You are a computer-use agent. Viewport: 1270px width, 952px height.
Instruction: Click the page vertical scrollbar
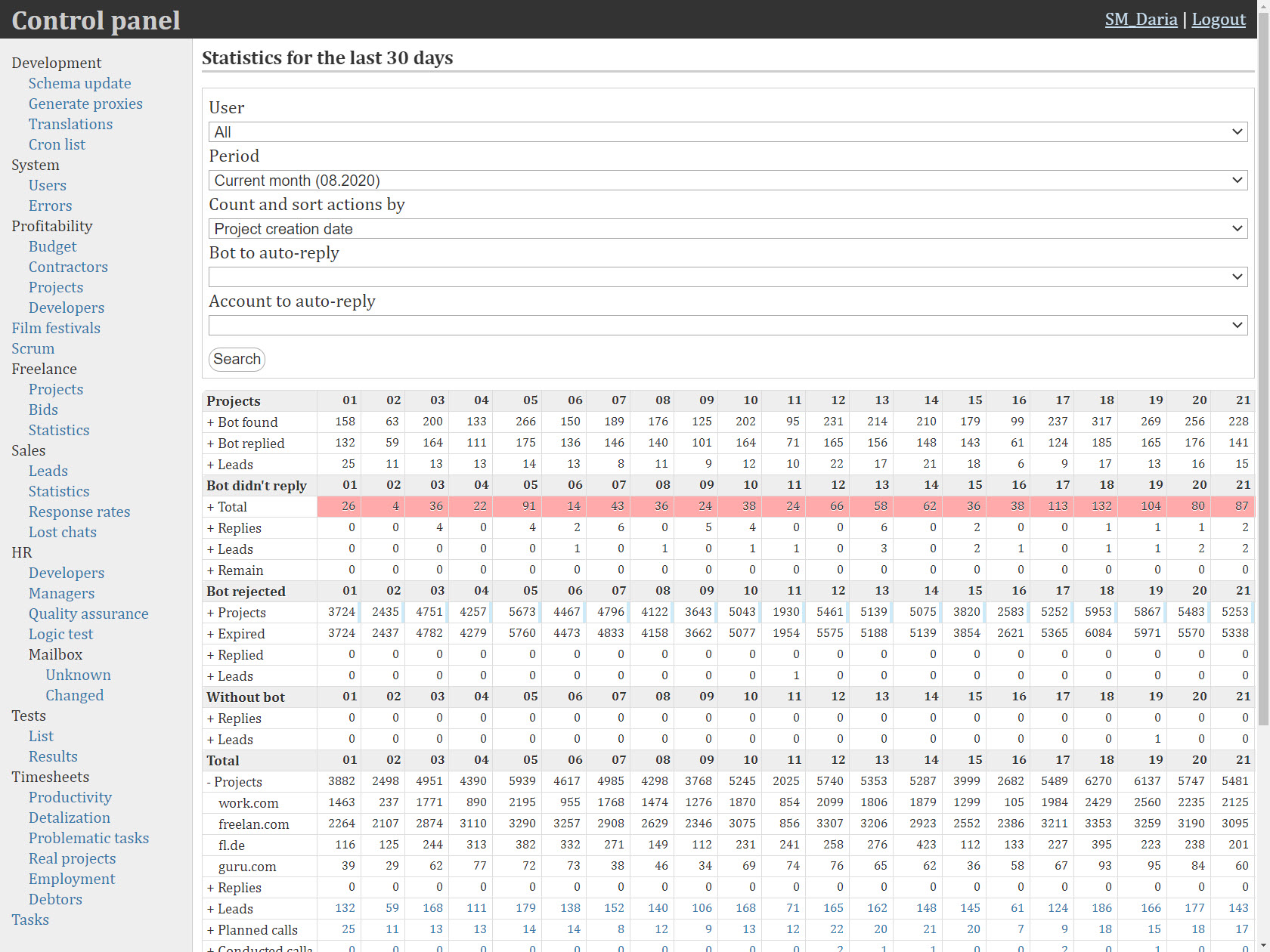coord(1262,378)
